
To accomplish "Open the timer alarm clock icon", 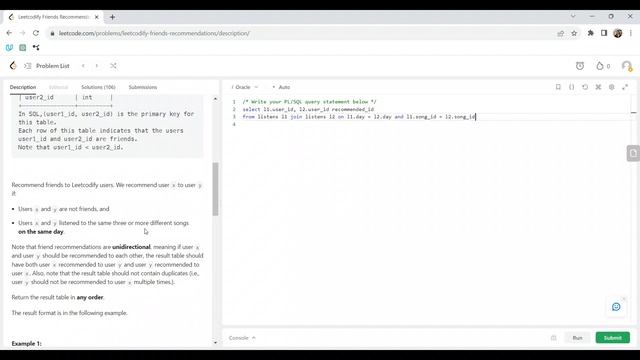I will (x=580, y=66).
